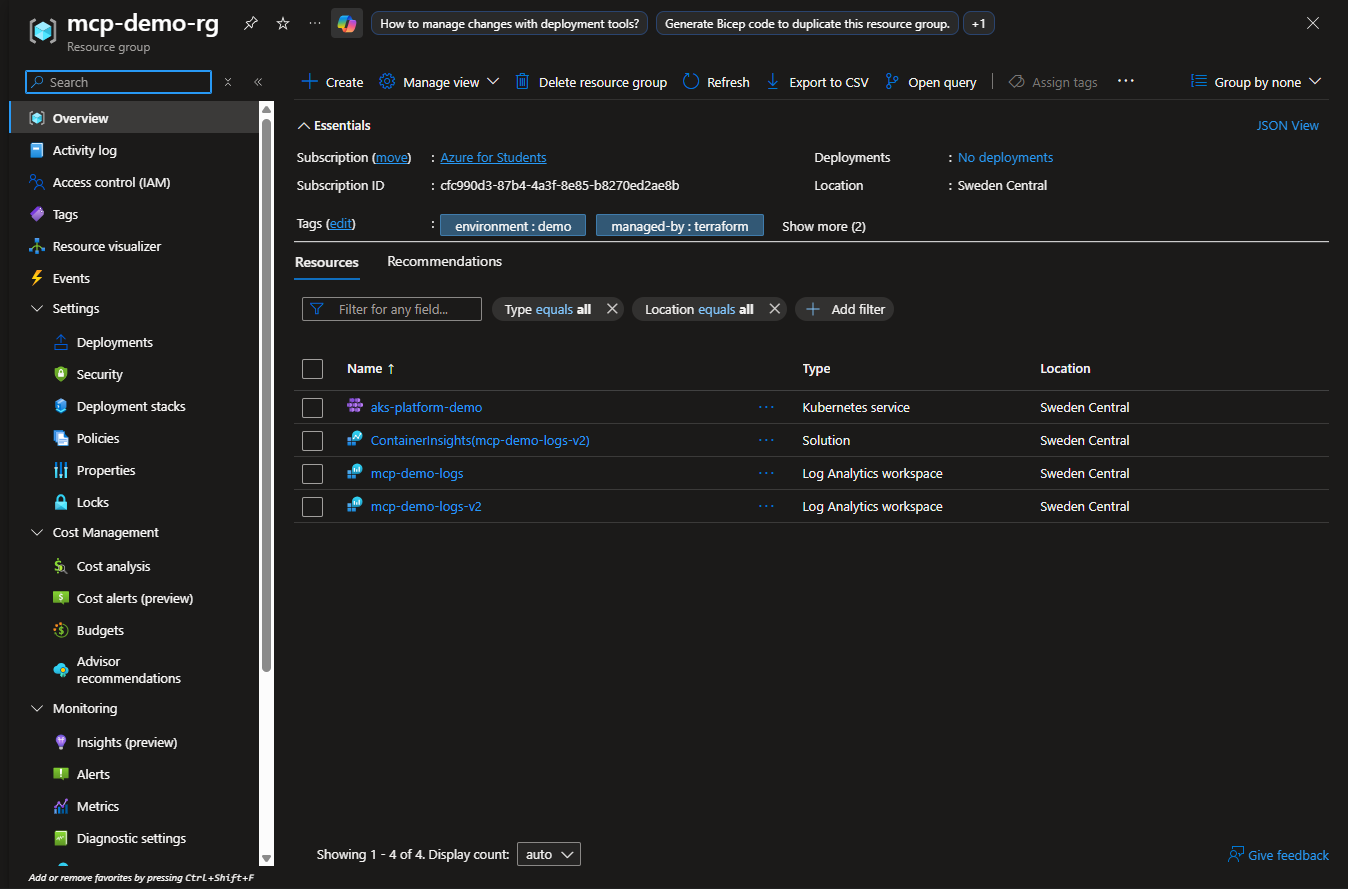Click the Create plus icon
The height and width of the screenshot is (889, 1348).
click(x=310, y=82)
